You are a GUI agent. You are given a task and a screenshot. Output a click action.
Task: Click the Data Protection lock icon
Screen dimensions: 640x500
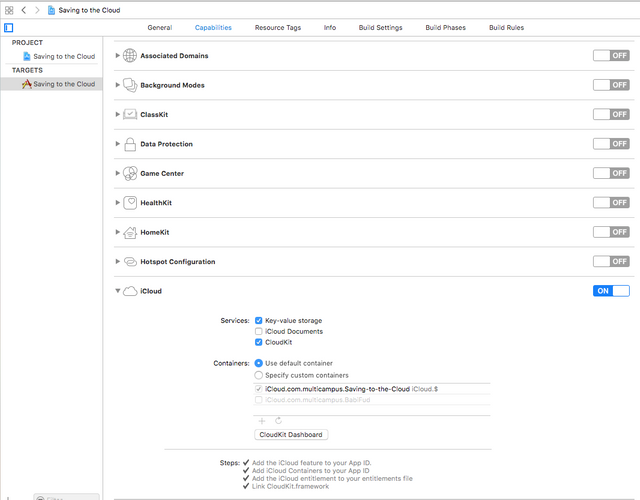(x=130, y=144)
